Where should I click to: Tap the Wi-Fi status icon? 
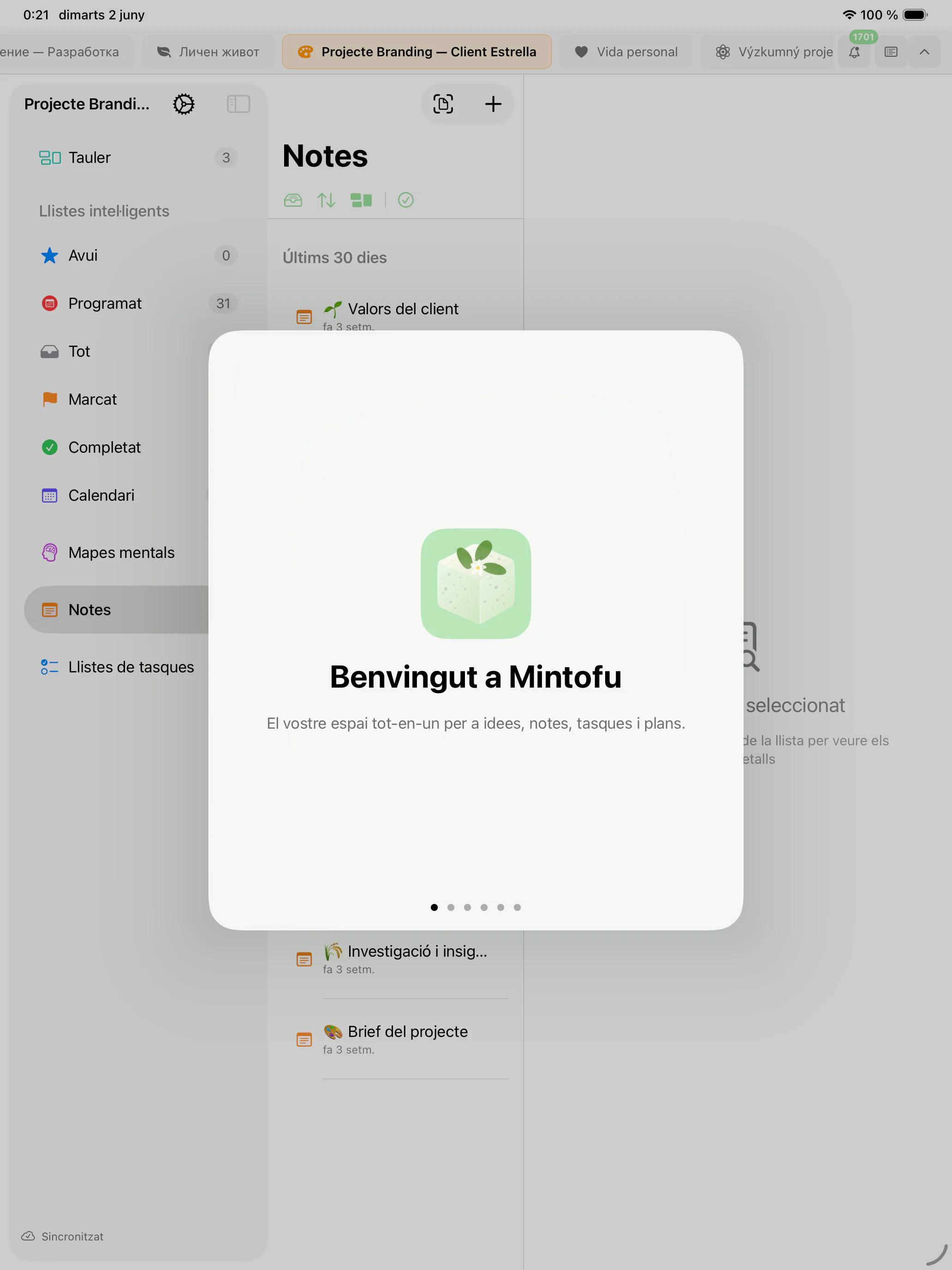[x=849, y=15]
